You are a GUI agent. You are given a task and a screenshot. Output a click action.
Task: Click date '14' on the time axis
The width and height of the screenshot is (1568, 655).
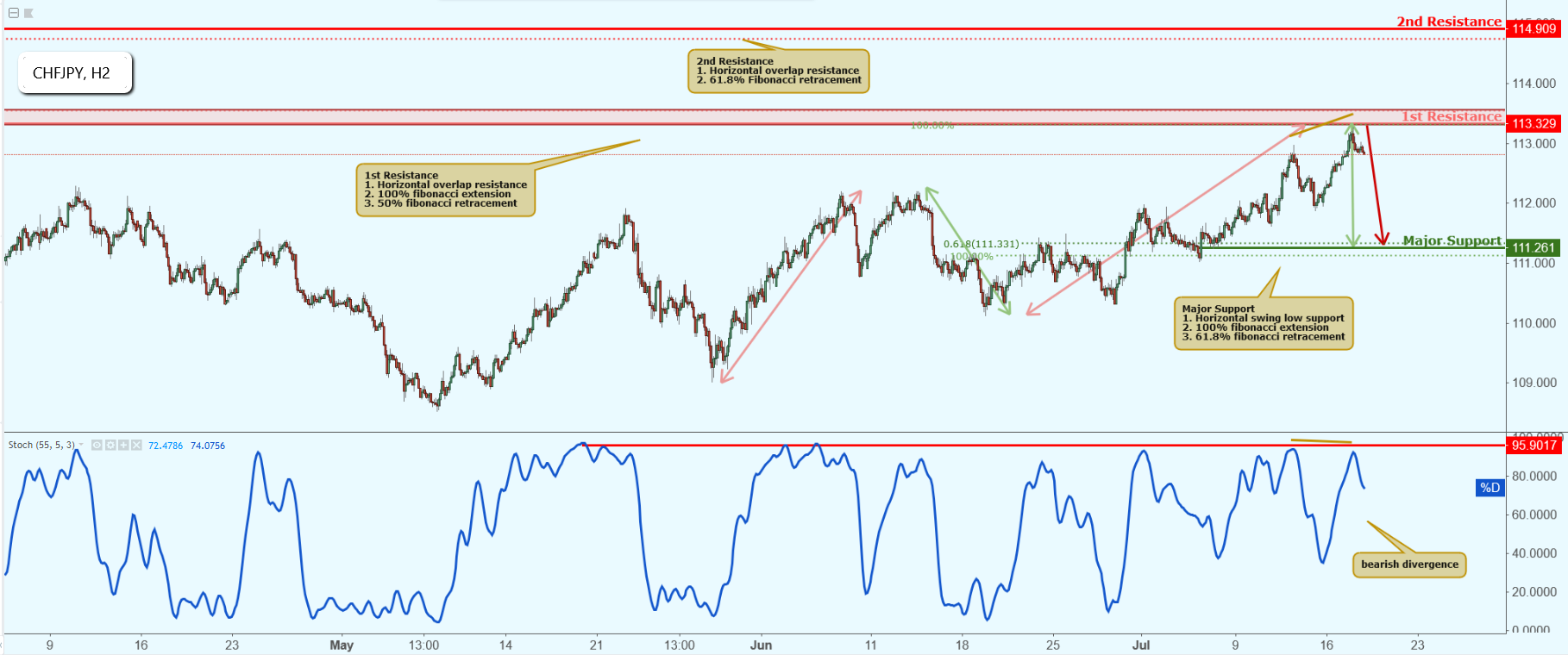[x=505, y=645]
